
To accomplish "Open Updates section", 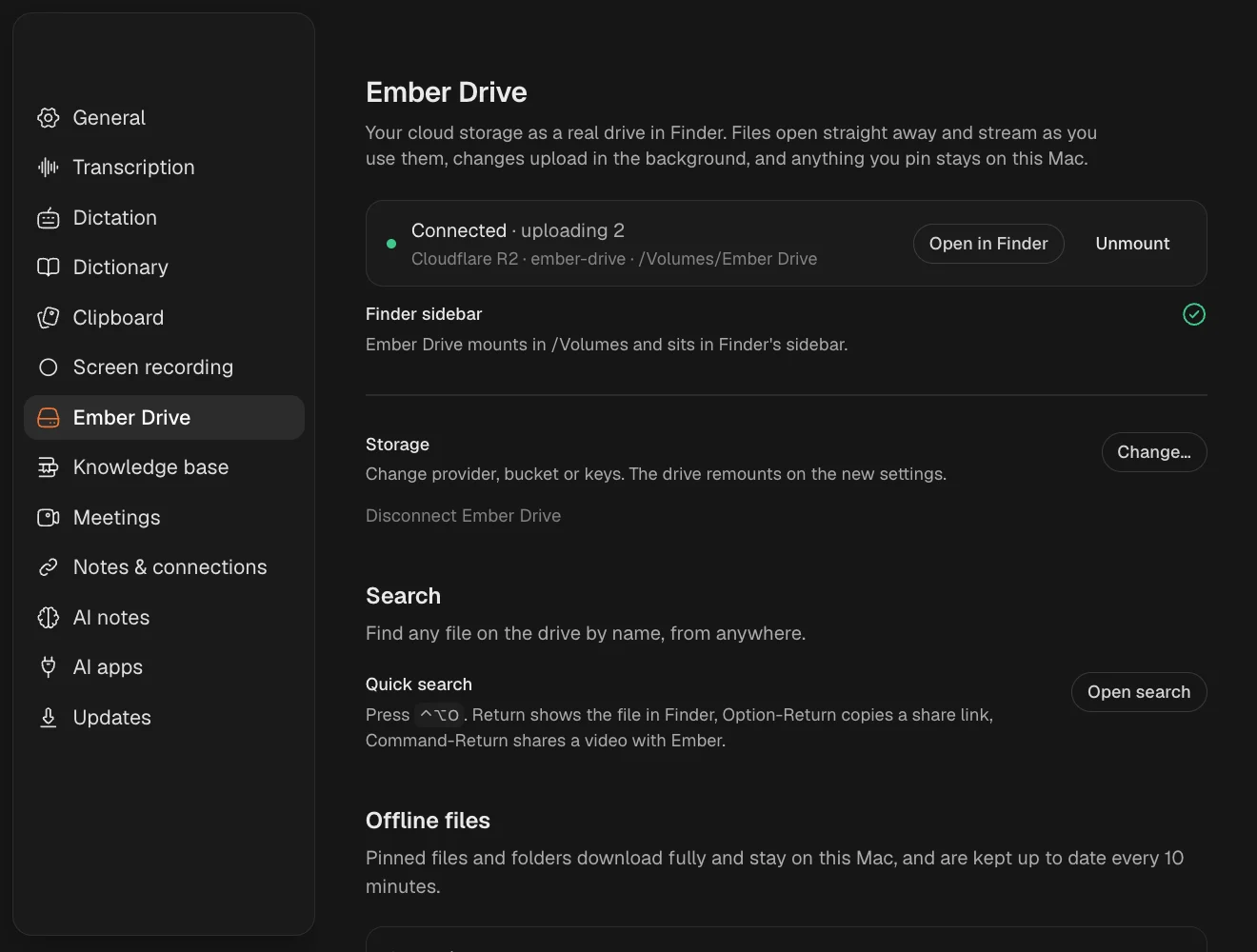I will (164, 718).
